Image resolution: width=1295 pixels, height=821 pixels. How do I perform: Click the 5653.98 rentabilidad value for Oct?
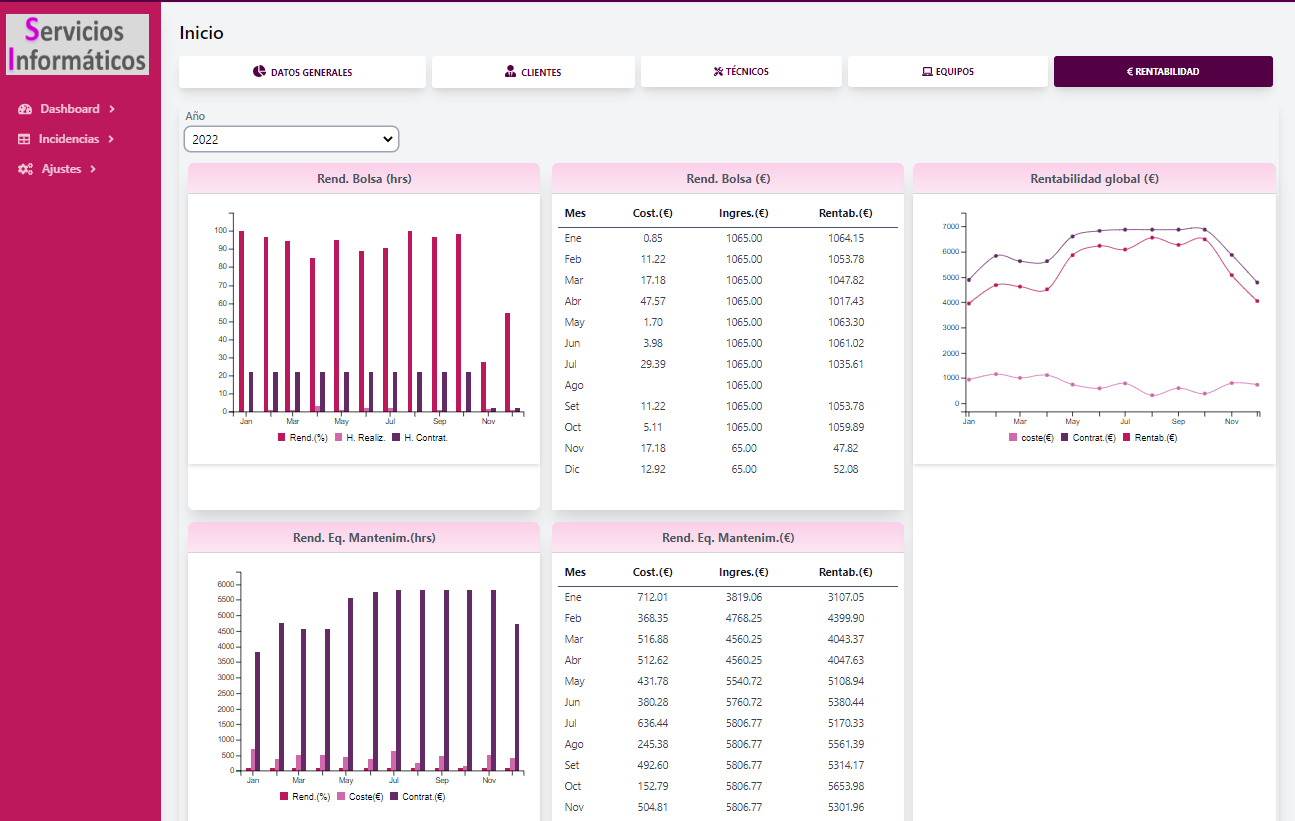point(846,786)
